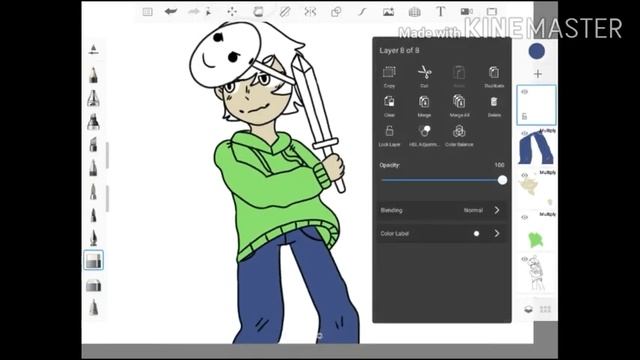Open the Shapes draw-style tool
640x360 pixels.
pos(336,11)
